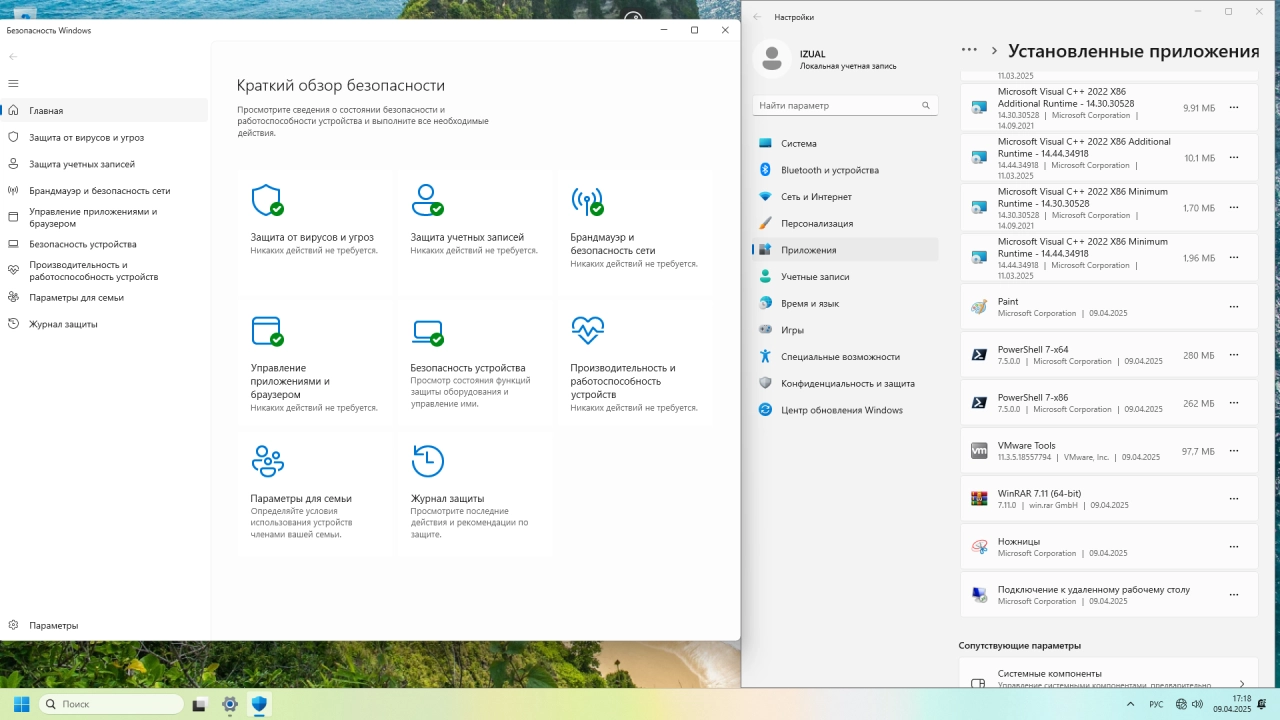Viewport: 1280px width, 720px height.
Task: Open Защита учетных записей sidebar item
Action: pos(104,164)
